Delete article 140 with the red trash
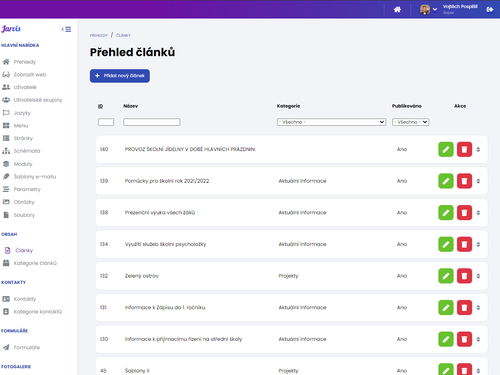This screenshot has height=375, width=500. pos(464,149)
